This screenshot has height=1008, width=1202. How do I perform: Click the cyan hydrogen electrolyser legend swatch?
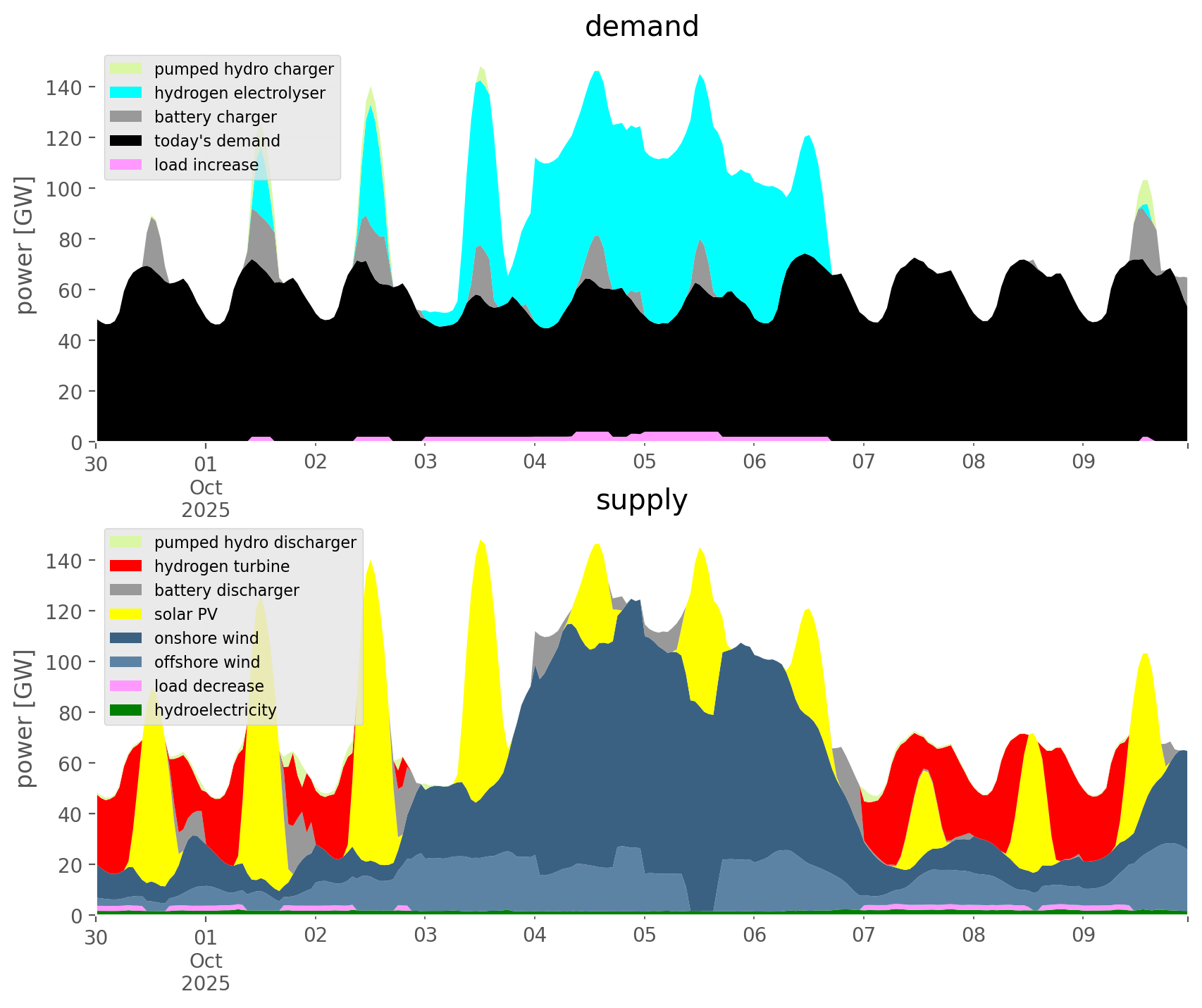pyautogui.click(x=126, y=93)
